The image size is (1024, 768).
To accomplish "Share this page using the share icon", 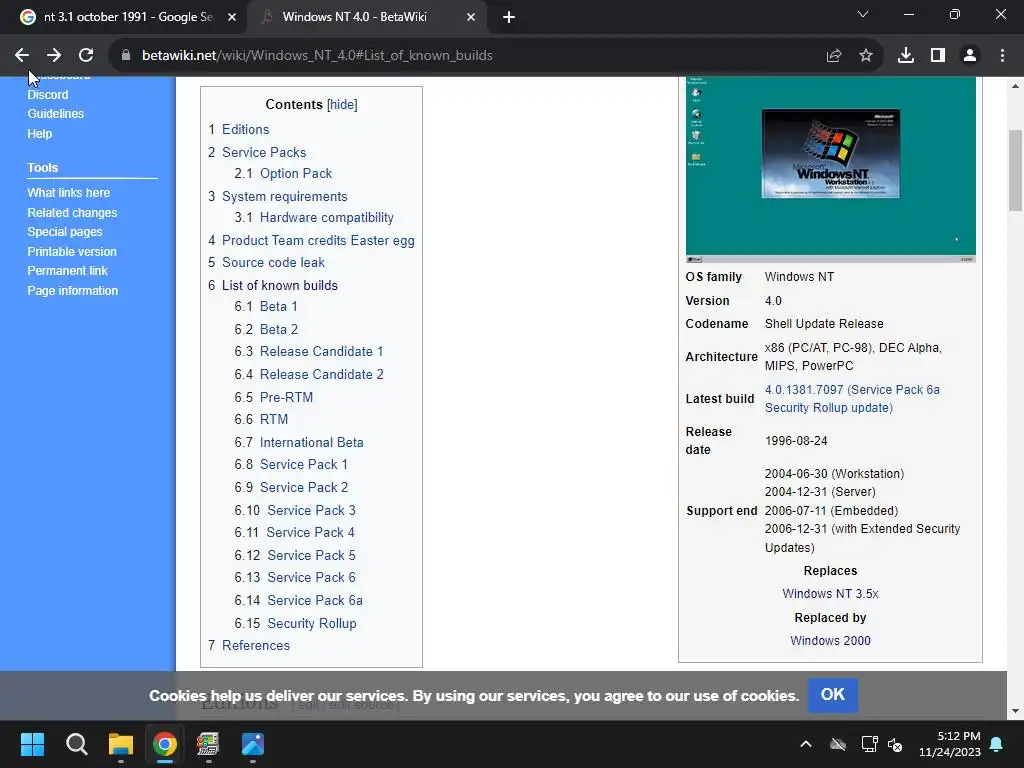I will click(834, 56).
